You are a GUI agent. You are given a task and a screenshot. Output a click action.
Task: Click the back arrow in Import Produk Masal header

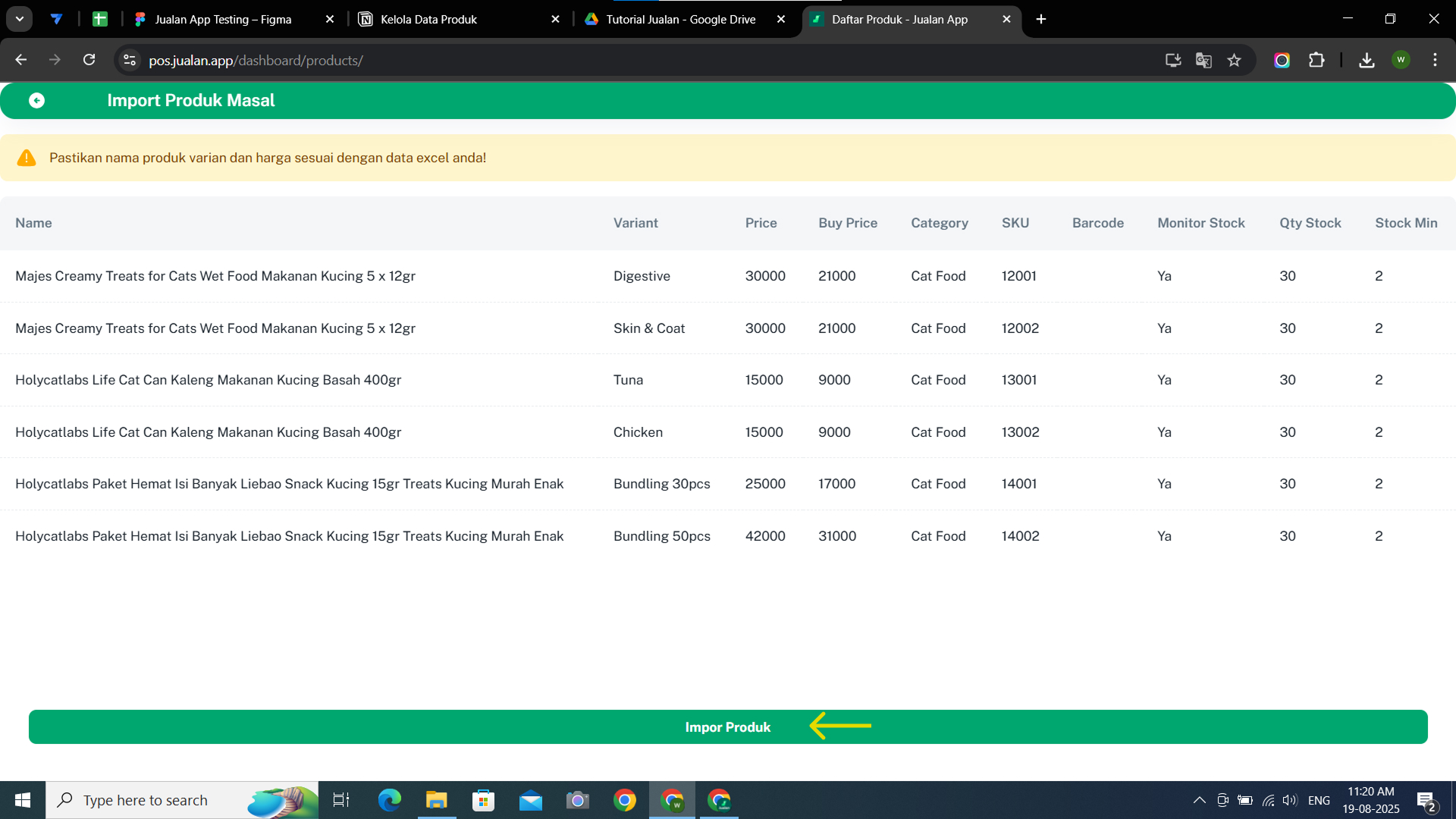[x=36, y=100]
